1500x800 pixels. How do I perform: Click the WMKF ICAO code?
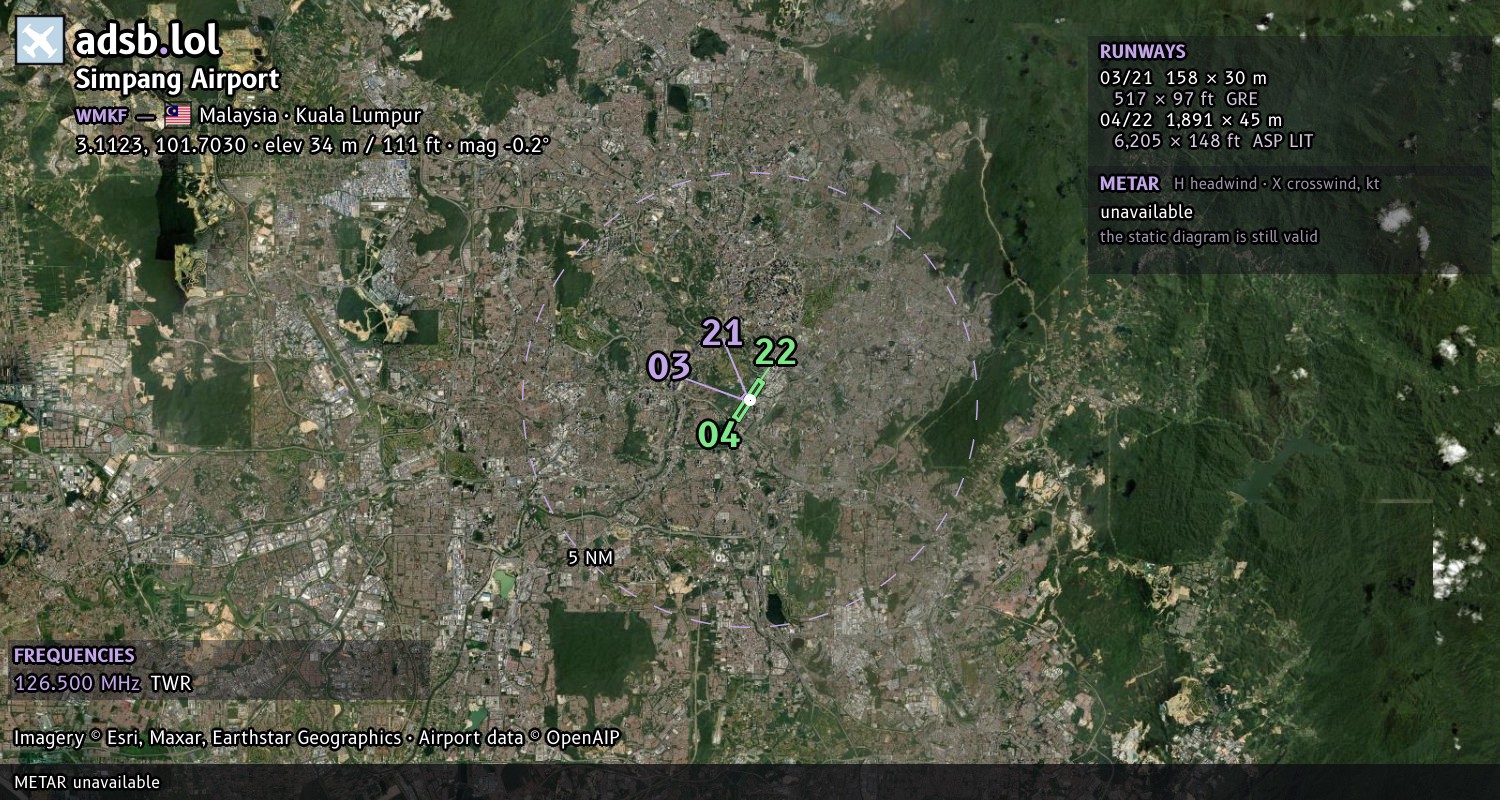(x=102, y=116)
